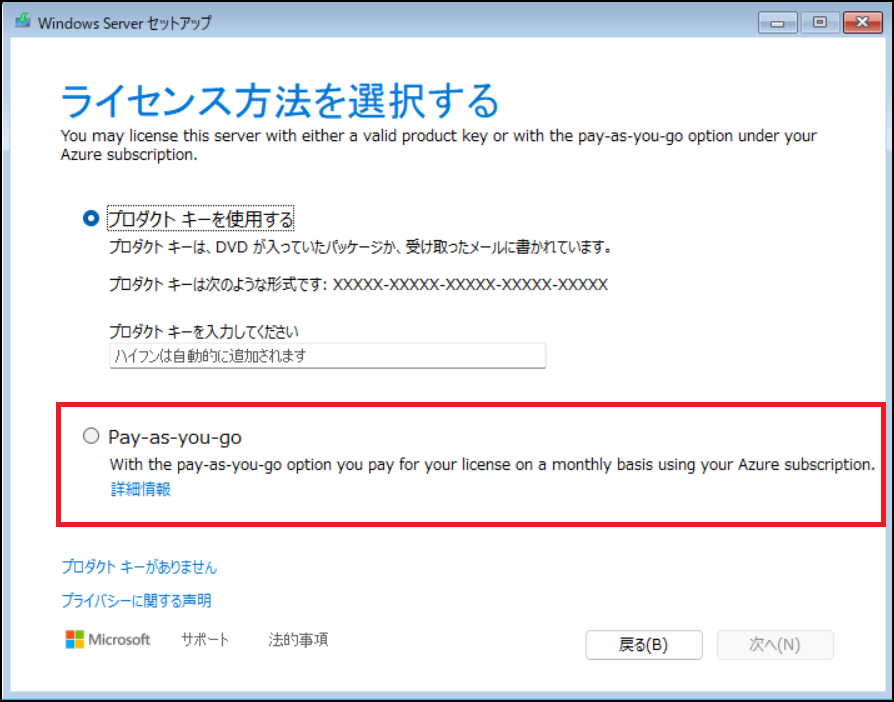The height and width of the screenshot is (702, 894).
Task: Select the プロダクト キーを使用する radio button
Action: (90, 217)
